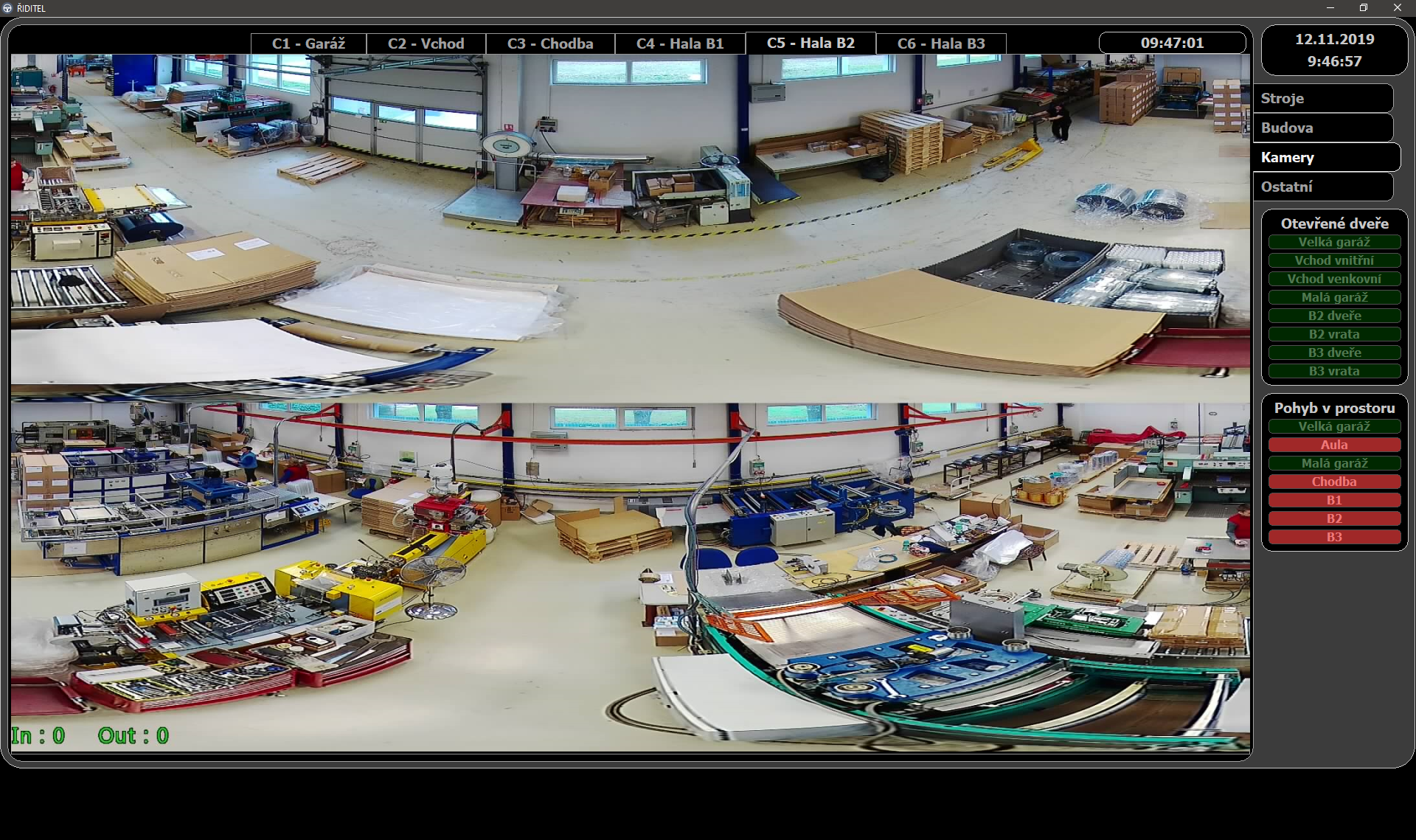Click the 09:47:01 camera time display

(1171, 43)
